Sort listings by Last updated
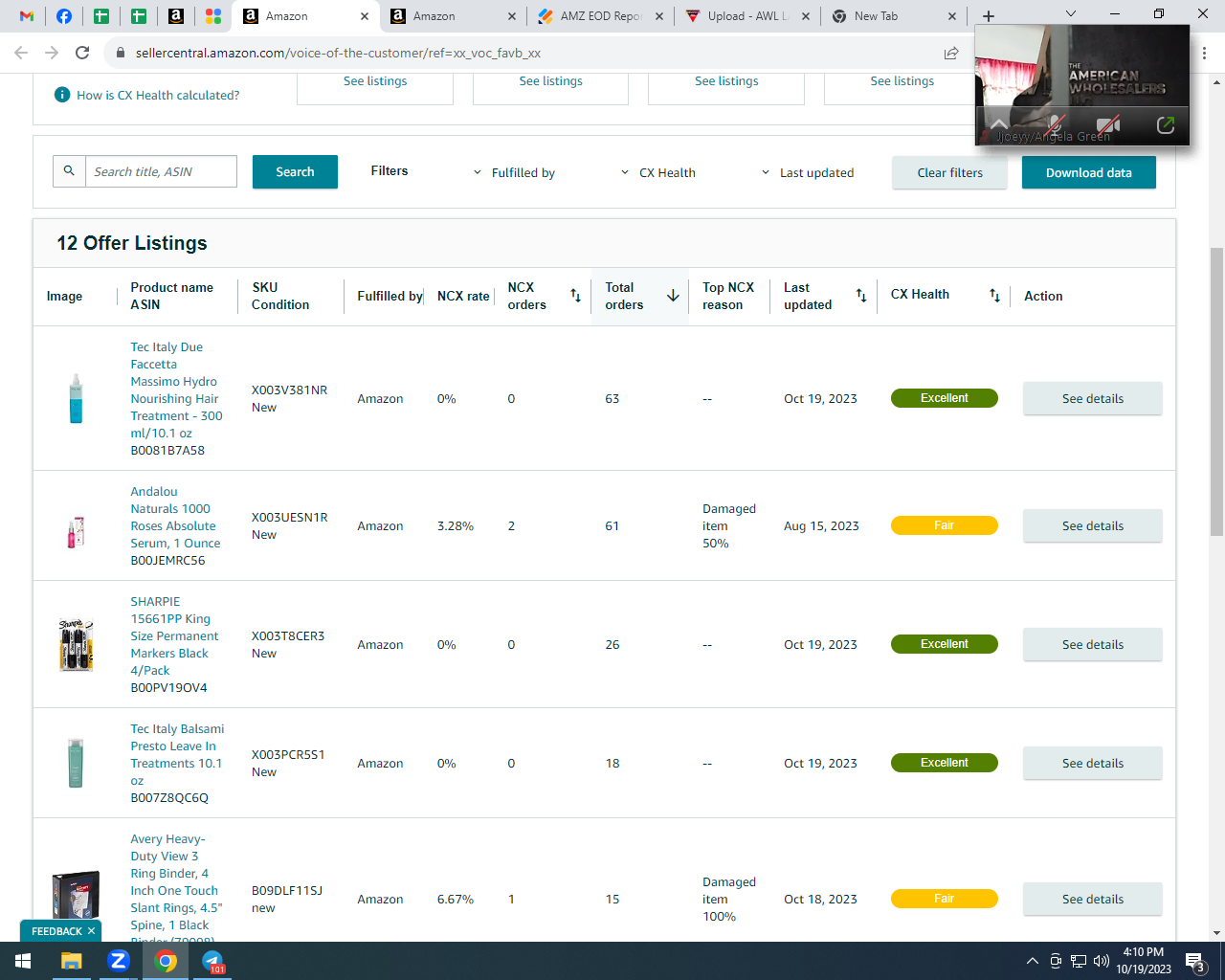Viewport: 1225px width, 980px height. point(861,296)
